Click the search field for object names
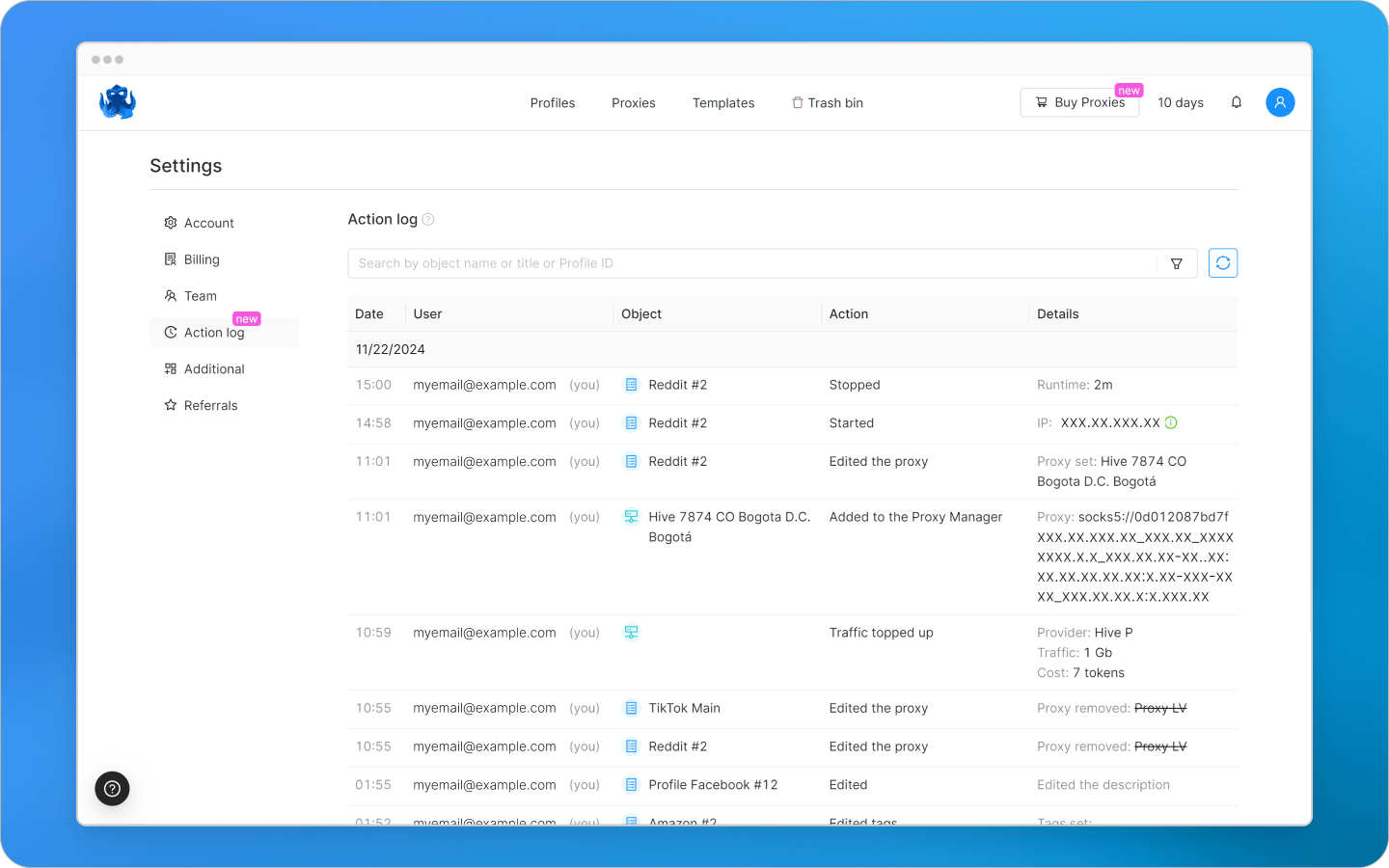The height and width of the screenshot is (868, 1389). (x=675, y=262)
